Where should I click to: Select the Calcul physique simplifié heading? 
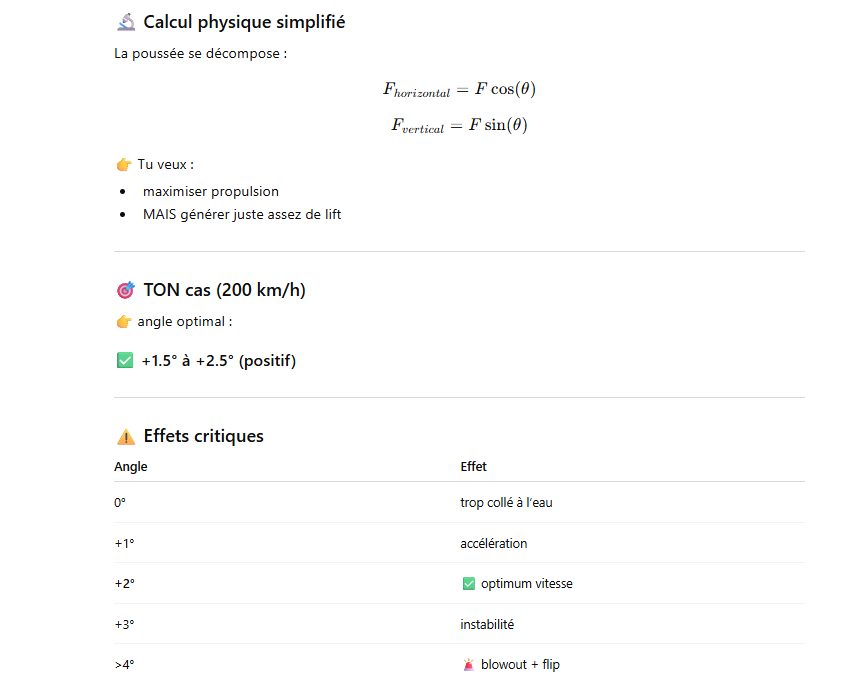coord(244,22)
